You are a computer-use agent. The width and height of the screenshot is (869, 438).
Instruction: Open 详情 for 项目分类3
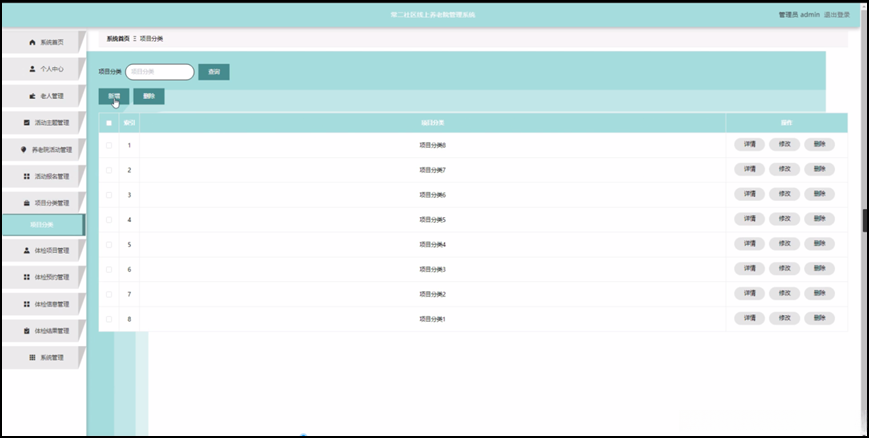(749, 268)
